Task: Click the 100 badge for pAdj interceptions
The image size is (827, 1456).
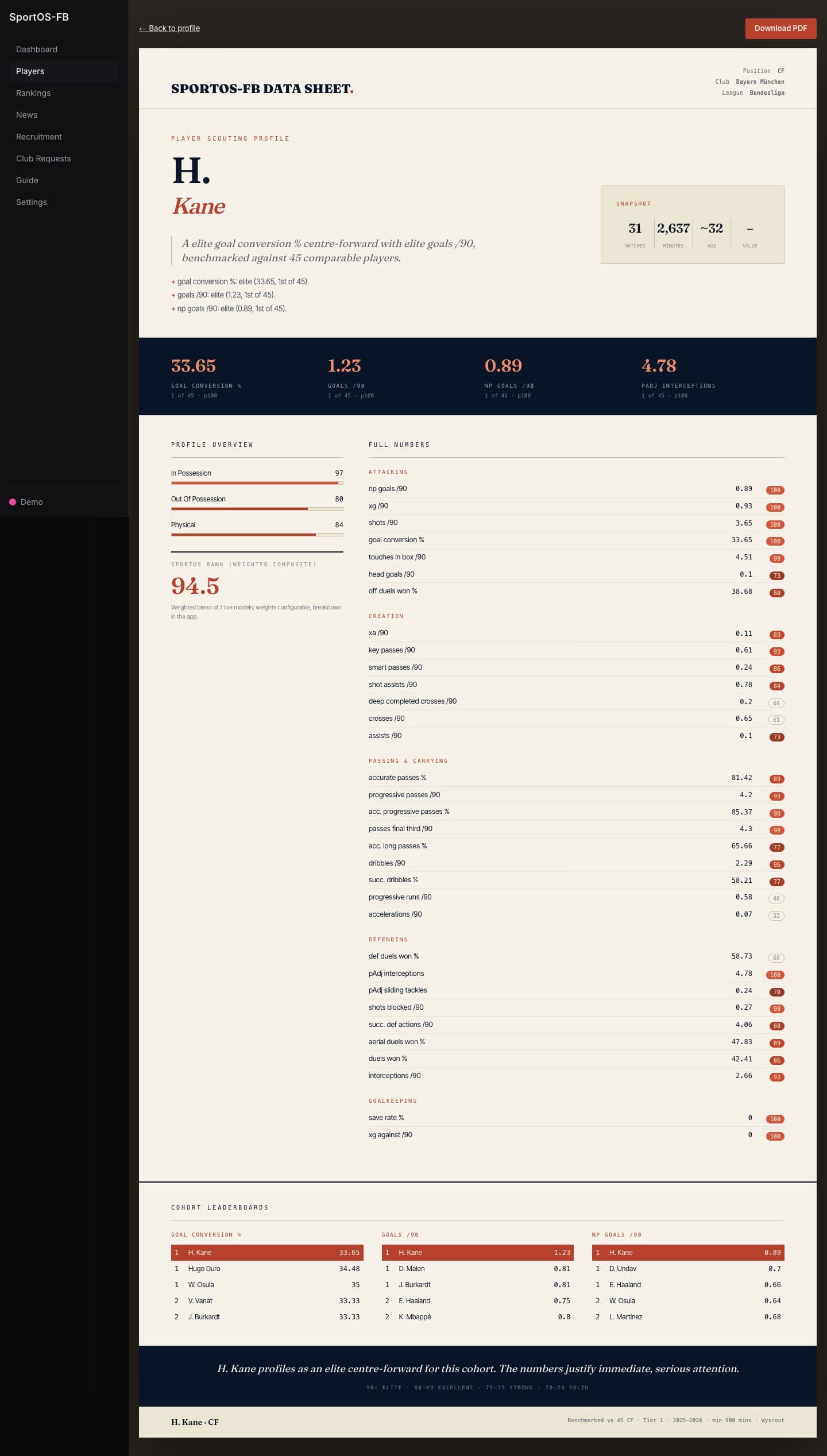Action: [x=775, y=975]
